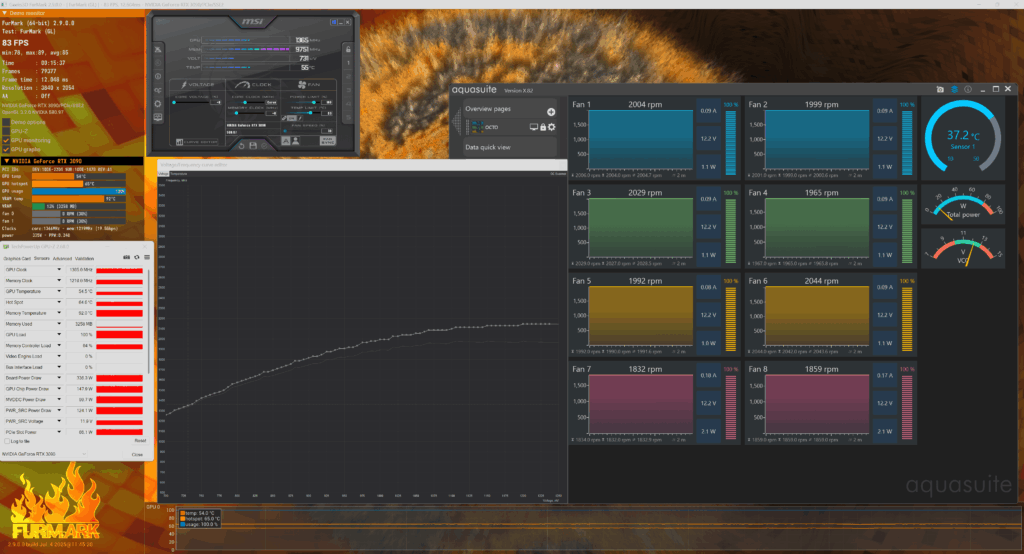Open Memory Clock sensor dropdown in GPU-Z
The image size is (1024, 554).
coord(59,281)
